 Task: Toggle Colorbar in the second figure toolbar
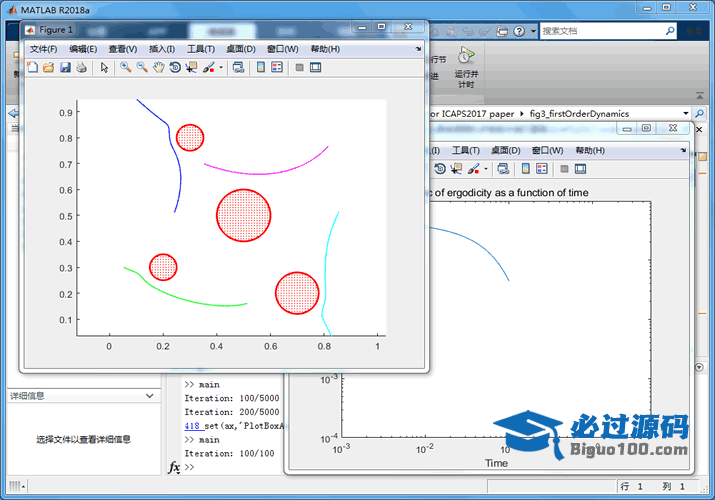click(x=525, y=169)
